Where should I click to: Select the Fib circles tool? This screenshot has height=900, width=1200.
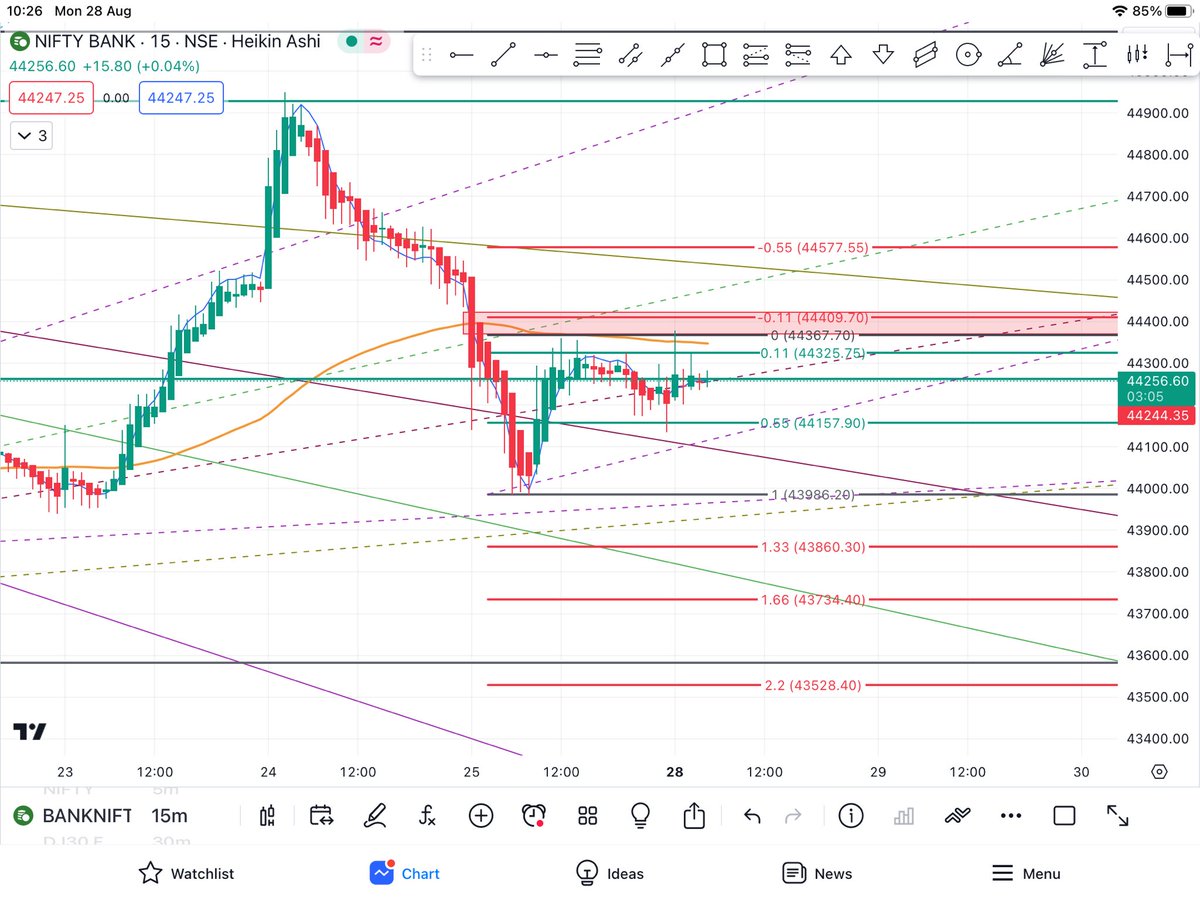pos(967,55)
